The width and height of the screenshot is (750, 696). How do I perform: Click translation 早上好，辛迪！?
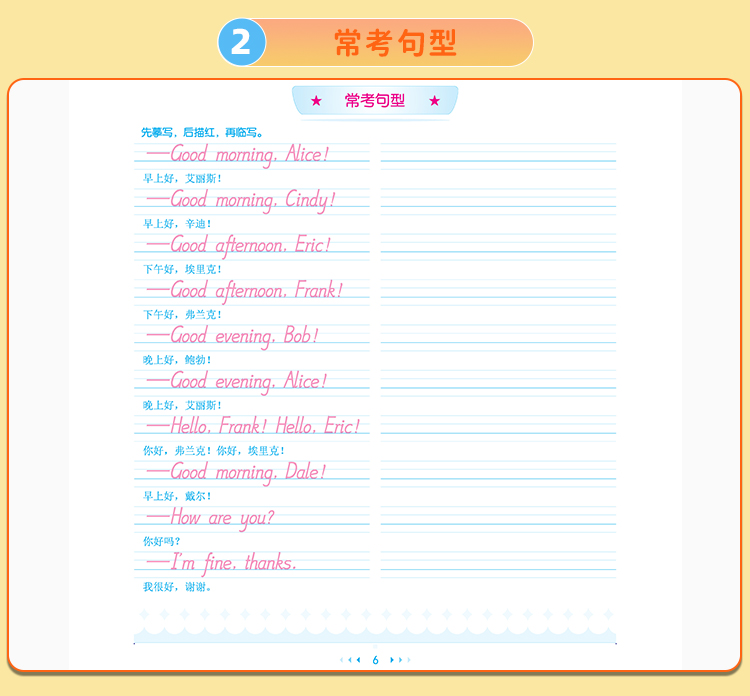[x=177, y=224]
